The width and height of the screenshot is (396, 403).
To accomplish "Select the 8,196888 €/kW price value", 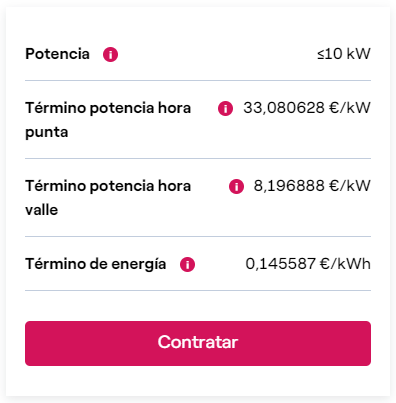I will [312, 186].
